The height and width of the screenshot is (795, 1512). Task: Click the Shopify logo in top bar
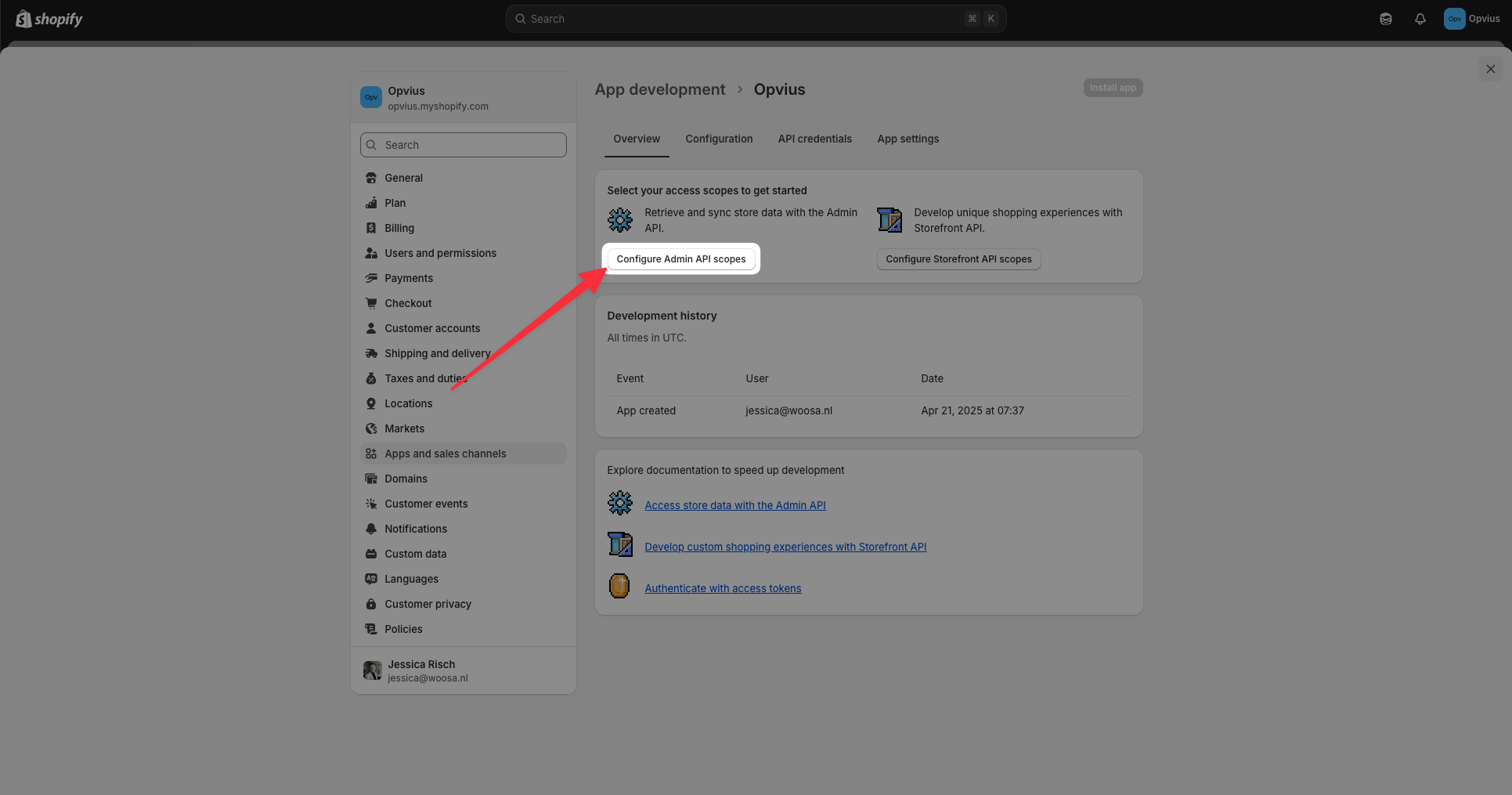click(49, 19)
